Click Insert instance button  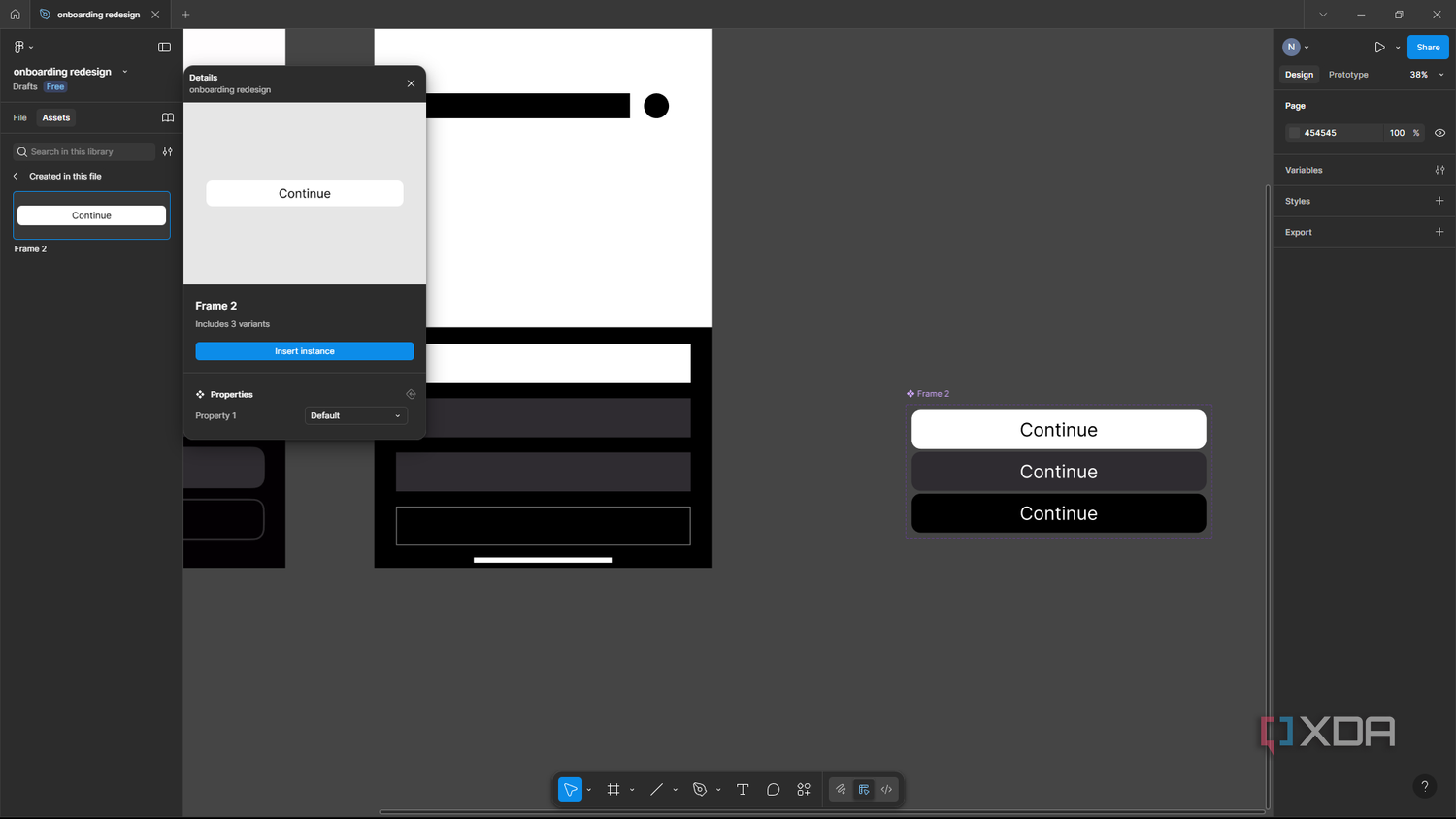[x=305, y=351]
